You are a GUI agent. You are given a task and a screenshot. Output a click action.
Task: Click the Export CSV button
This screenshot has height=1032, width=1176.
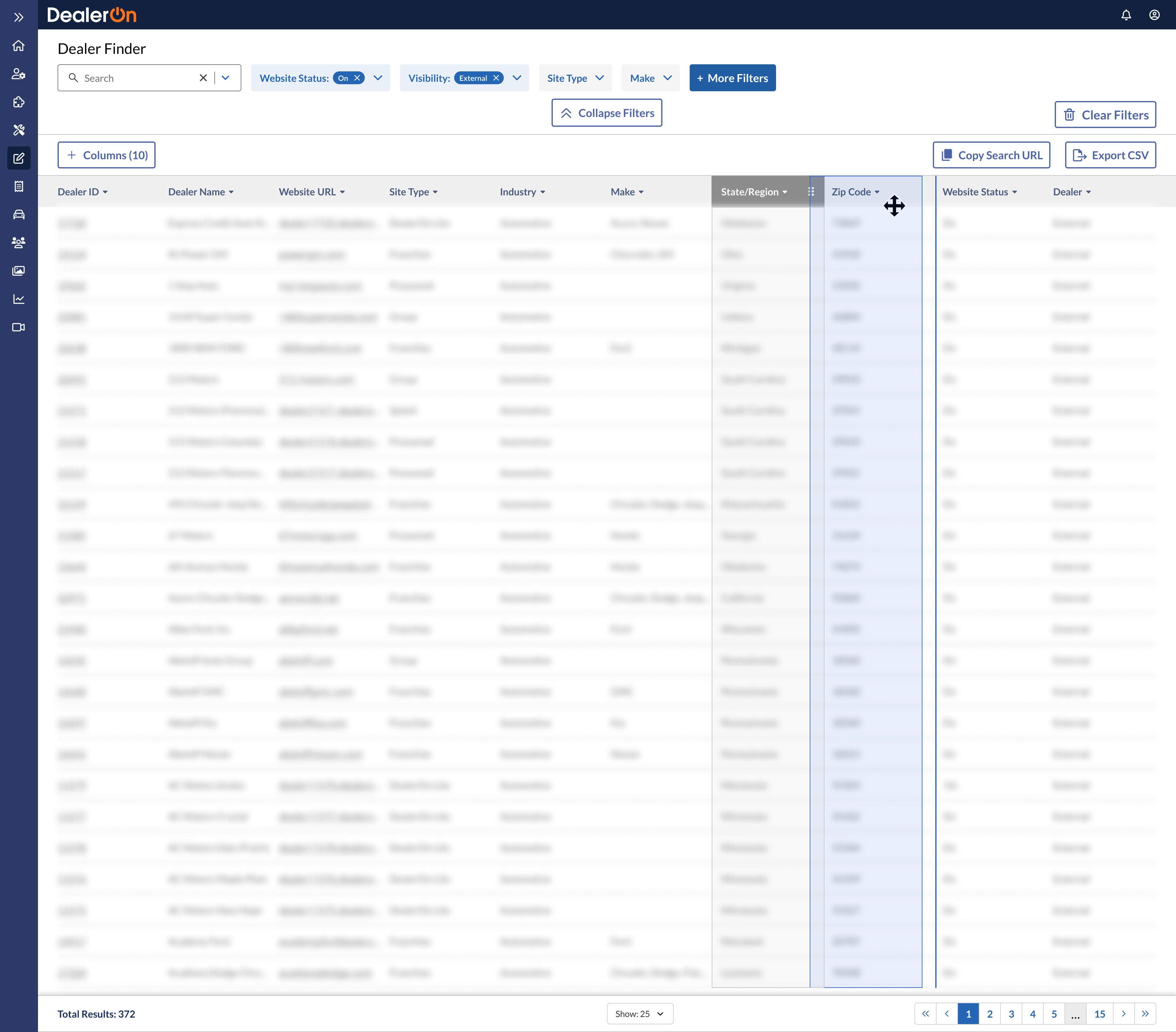click(1110, 155)
